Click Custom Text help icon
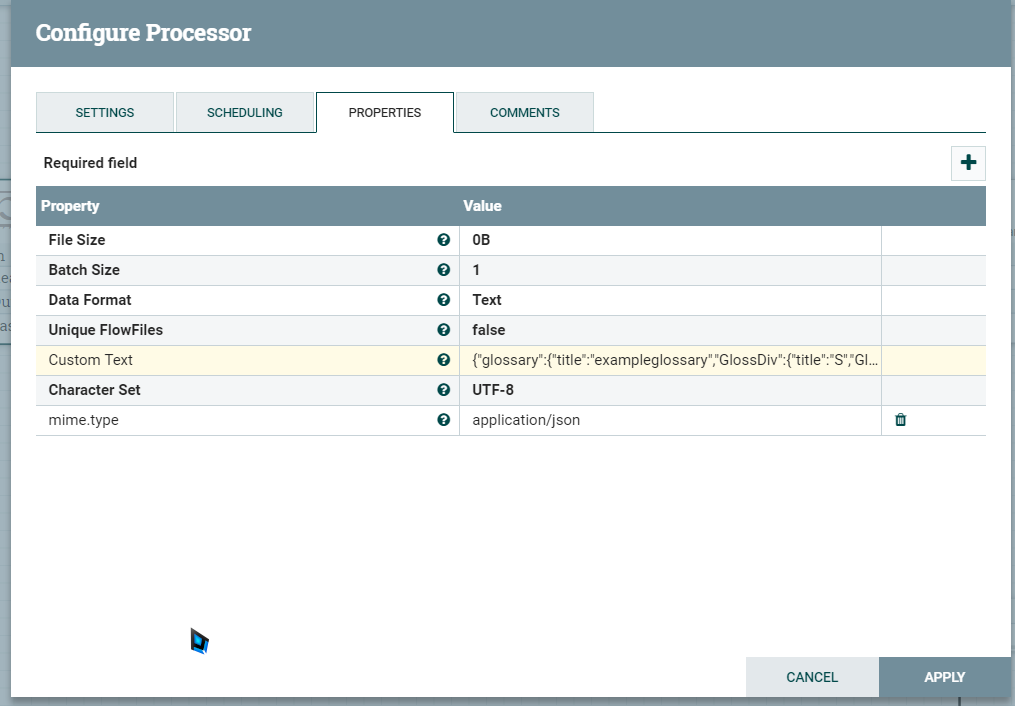Screen dimensions: 1015x706 [443, 360]
